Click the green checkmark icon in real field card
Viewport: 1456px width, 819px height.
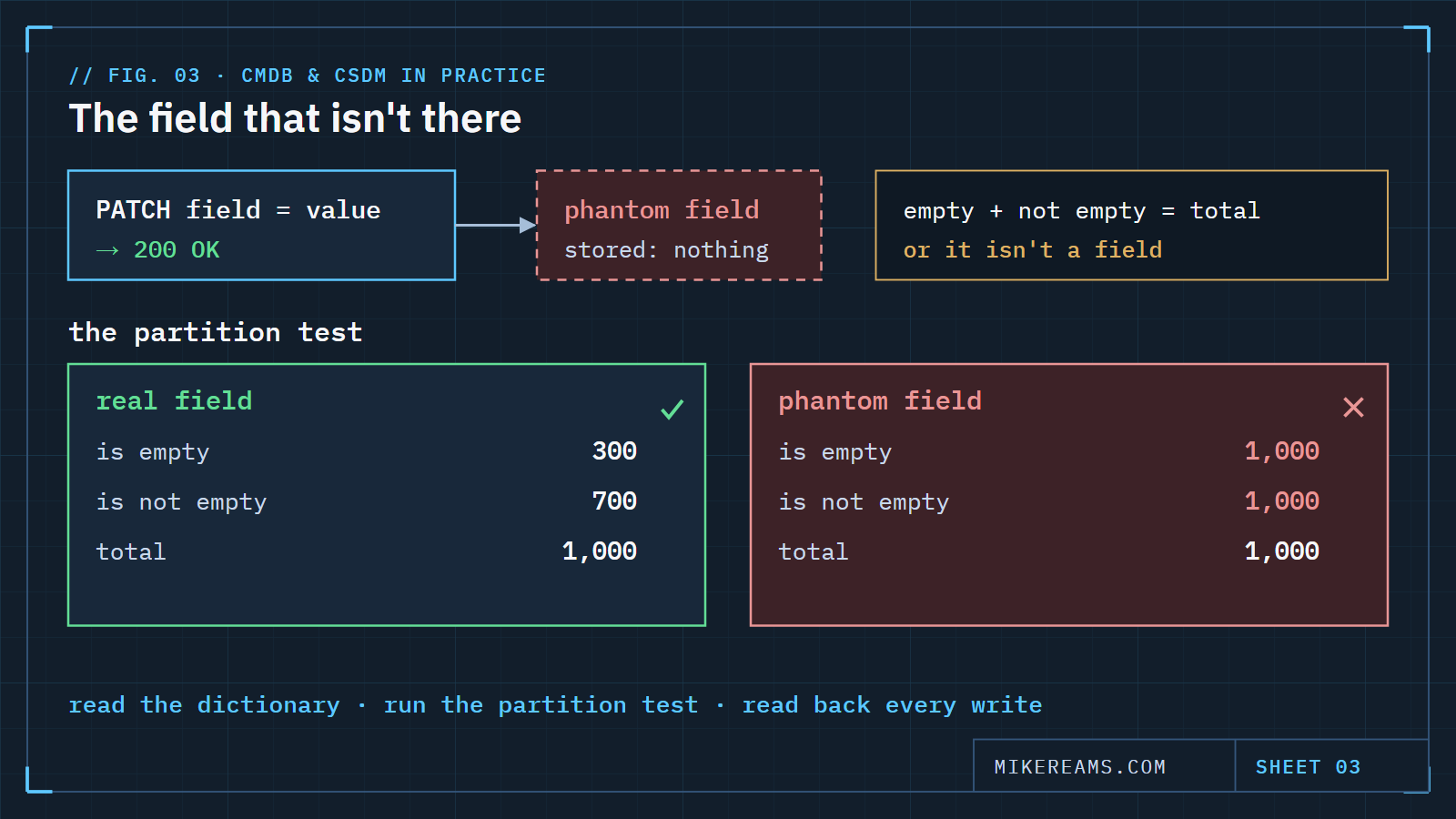(672, 409)
